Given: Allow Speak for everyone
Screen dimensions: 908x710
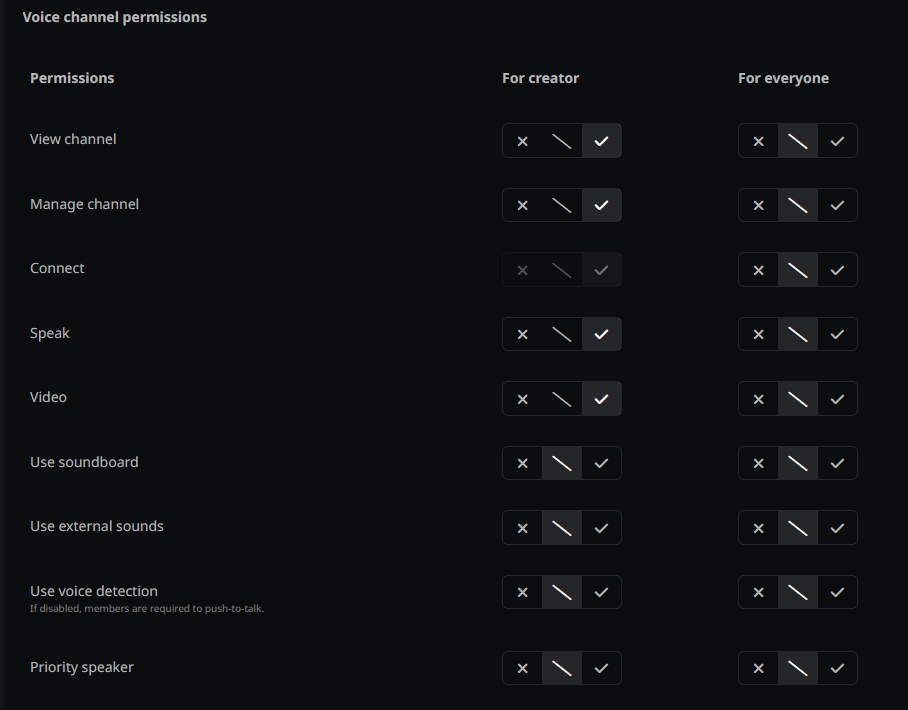Looking at the screenshot, I should [837, 334].
